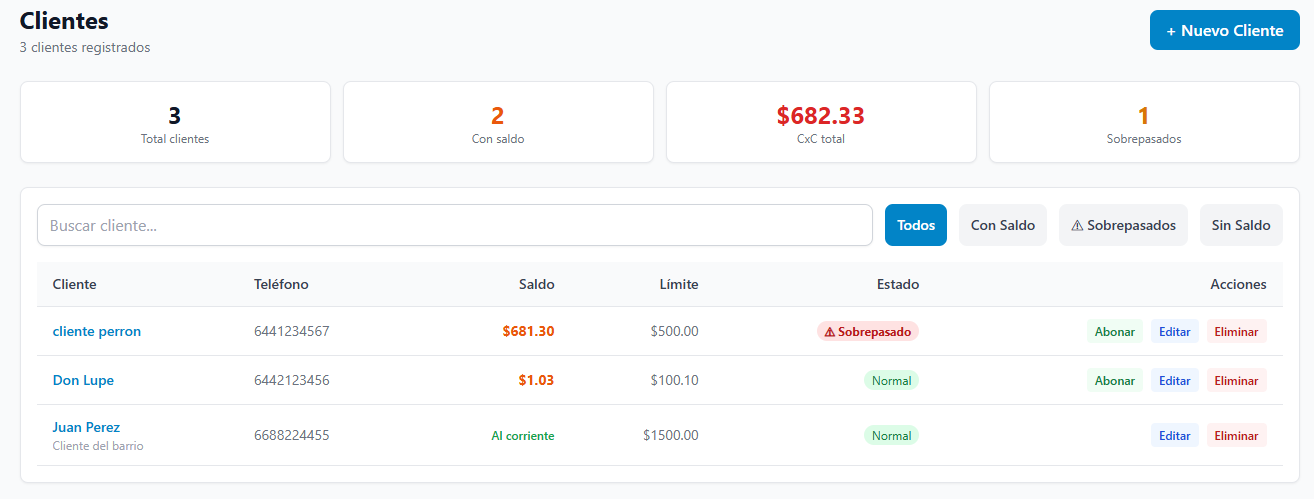
Task: Click Juan Perez's Normal status badge
Action: tap(891, 435)
